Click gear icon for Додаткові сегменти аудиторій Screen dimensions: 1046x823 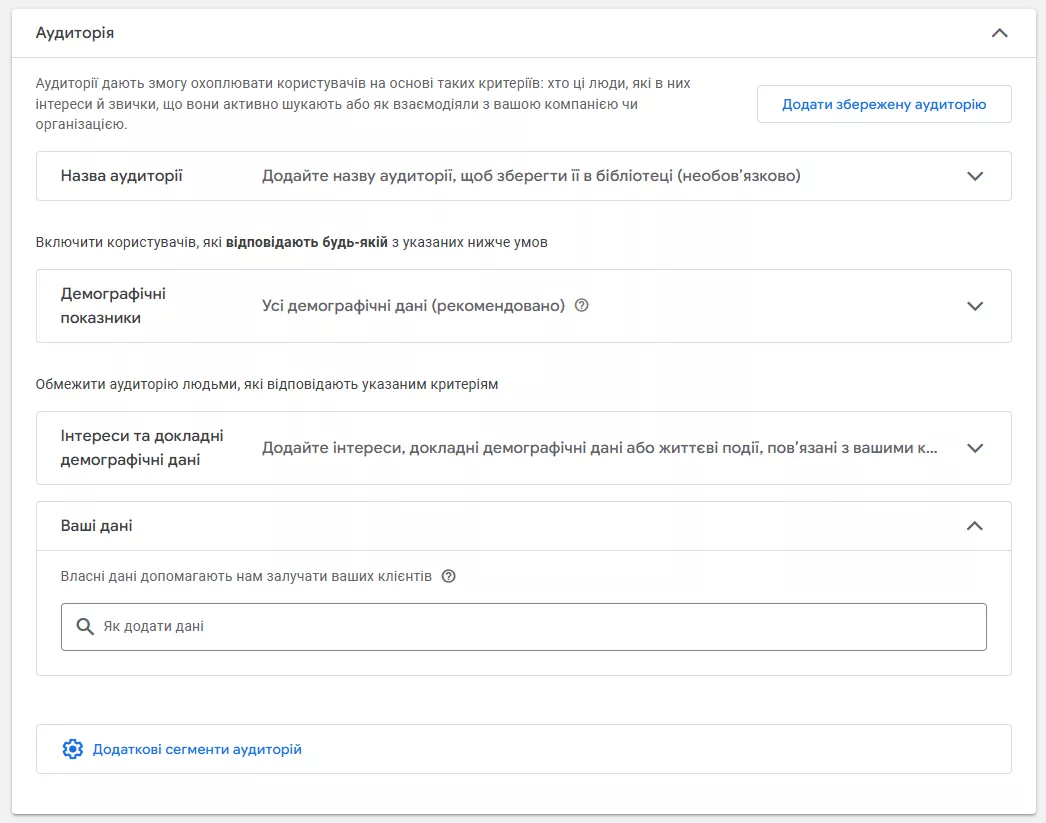pyautogui.click(x=73, y=750)
